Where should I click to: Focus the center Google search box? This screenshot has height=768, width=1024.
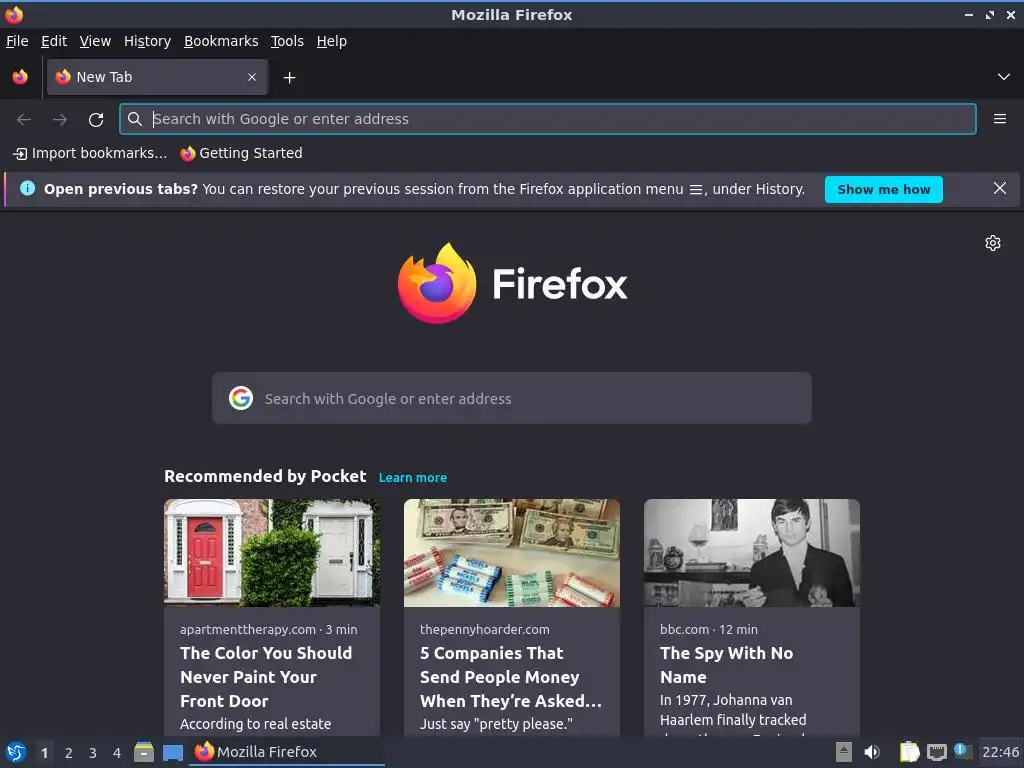pyautogui.click(x=512, y=398)
